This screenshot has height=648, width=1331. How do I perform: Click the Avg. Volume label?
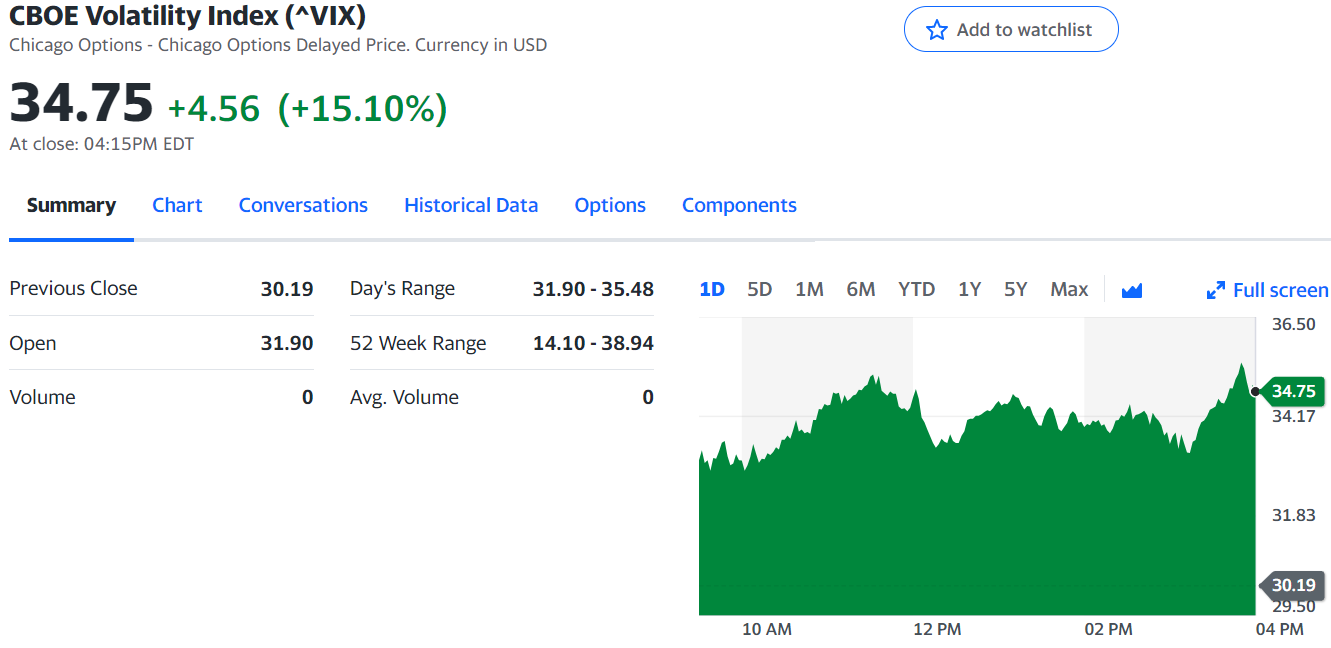(x=404, y=397)
